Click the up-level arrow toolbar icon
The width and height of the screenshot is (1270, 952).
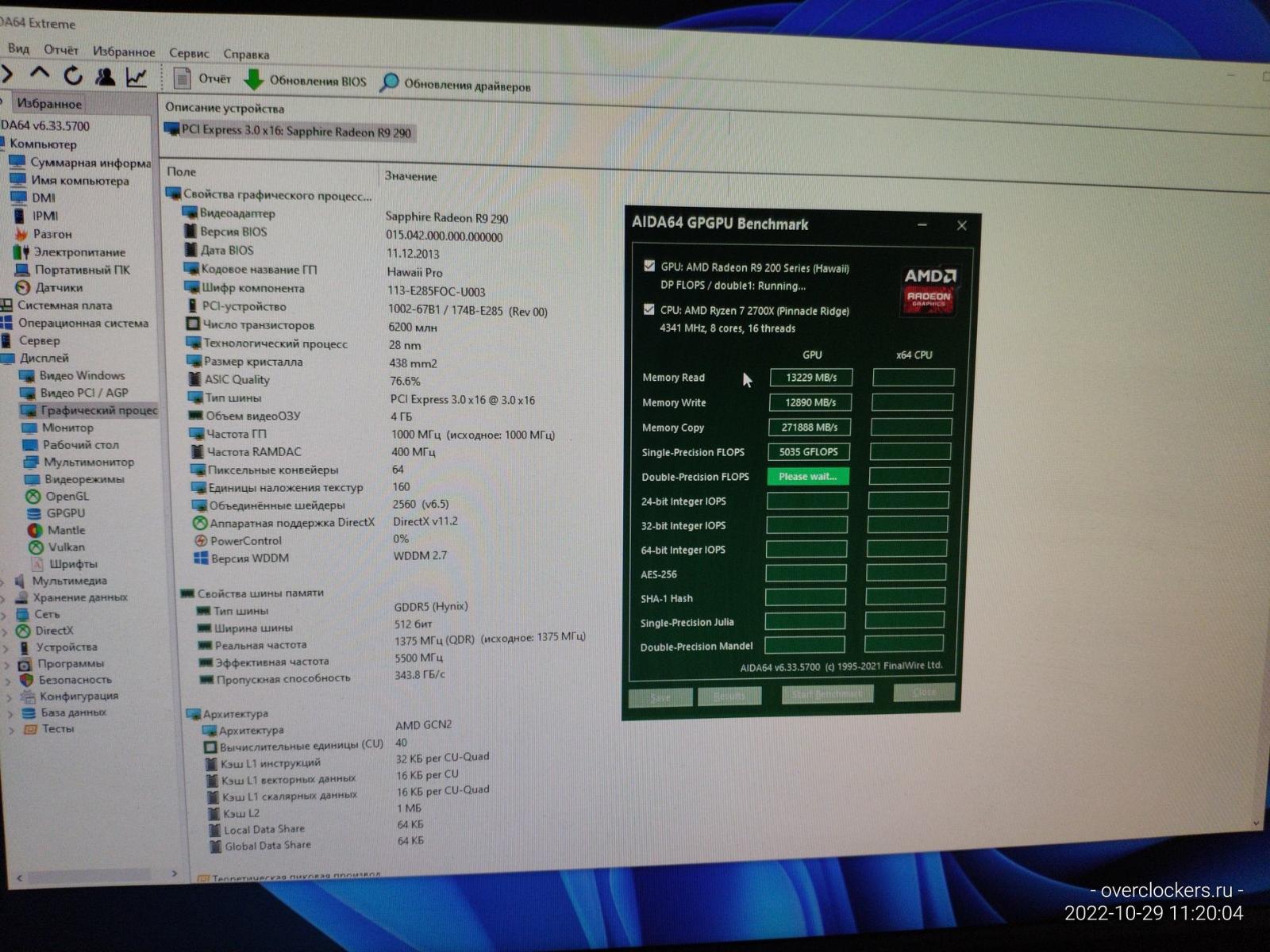click(x=40, y=75)
